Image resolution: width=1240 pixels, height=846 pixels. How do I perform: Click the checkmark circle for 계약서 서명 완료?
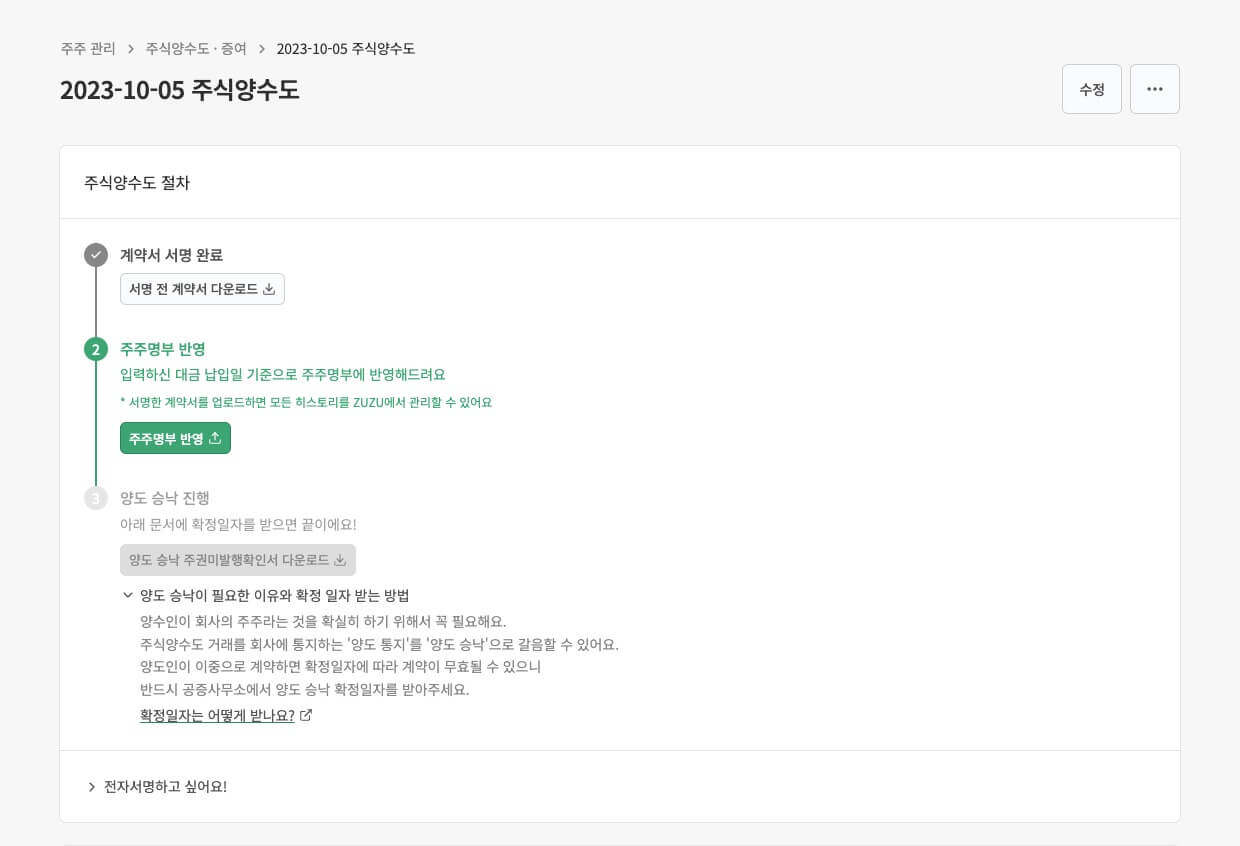95,255
